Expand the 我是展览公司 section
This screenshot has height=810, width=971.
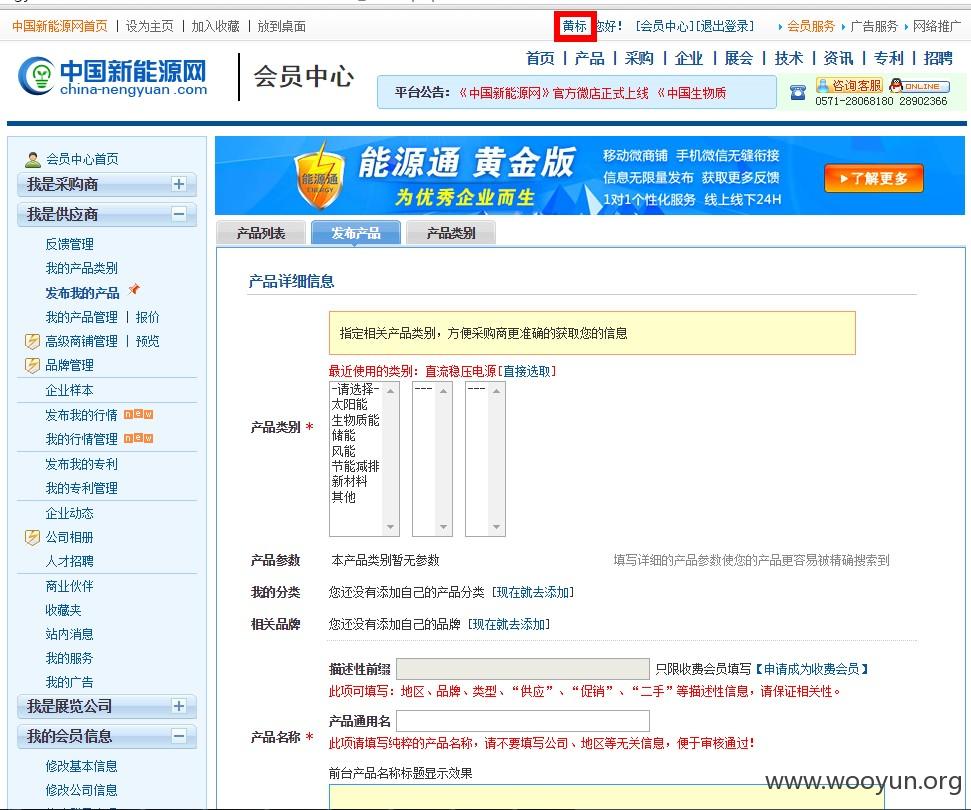pyautogui.click(x=179, y=706)
